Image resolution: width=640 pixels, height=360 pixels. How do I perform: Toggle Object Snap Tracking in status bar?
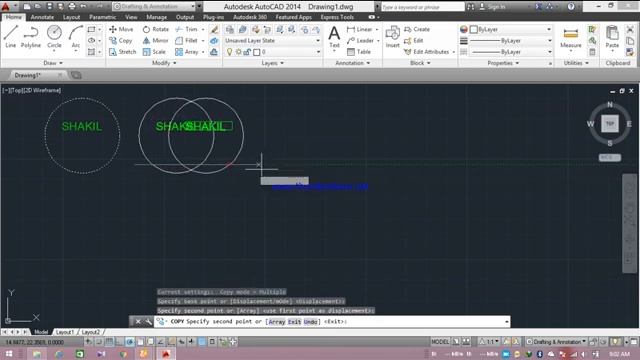[x=161, y=342]
